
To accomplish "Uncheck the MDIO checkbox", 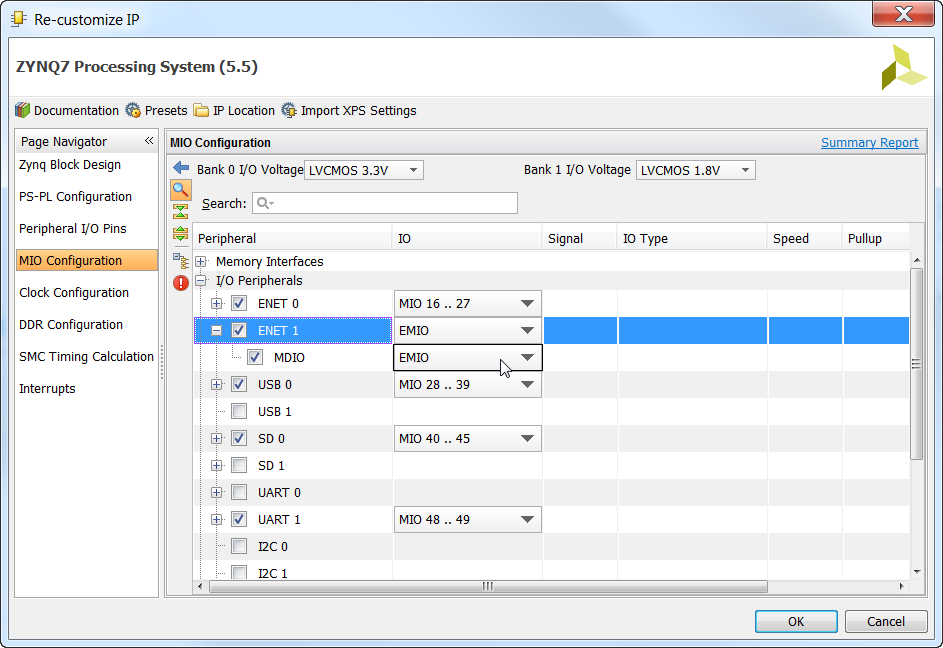I will pyautogui.click(x=254, y=357).
